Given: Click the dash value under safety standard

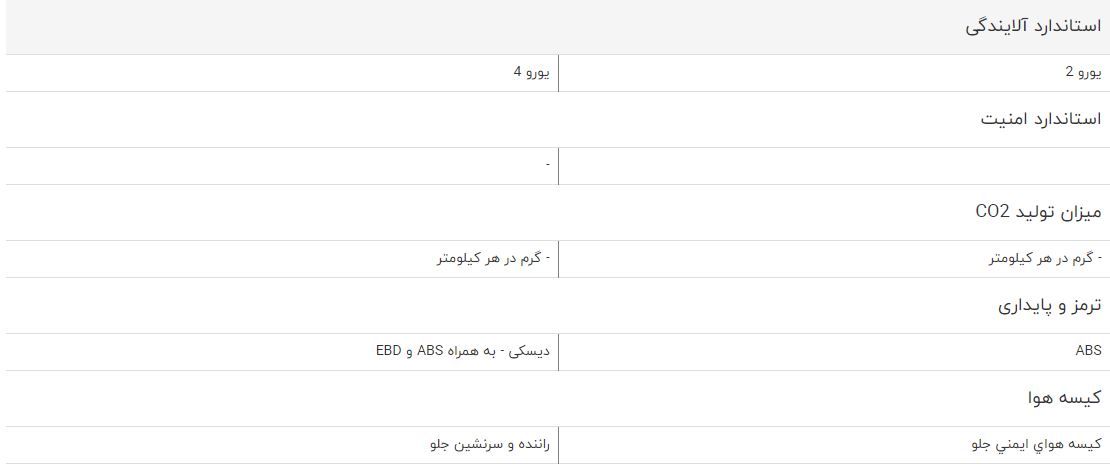Looking at the screenshot, I should (547, 165).
